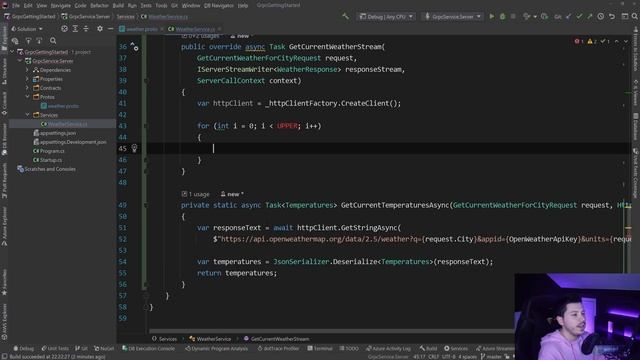Open Search Everywhere magnifier icon

click(635, 16)
